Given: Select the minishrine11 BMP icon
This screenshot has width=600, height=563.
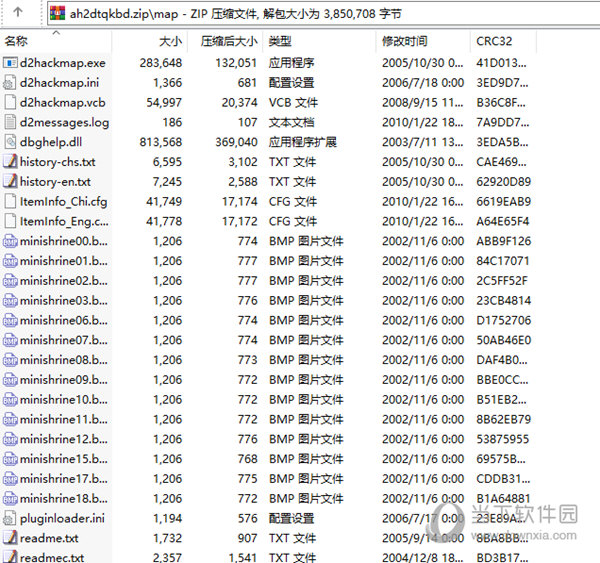Looking at the screenshot, I should (10, 419).
